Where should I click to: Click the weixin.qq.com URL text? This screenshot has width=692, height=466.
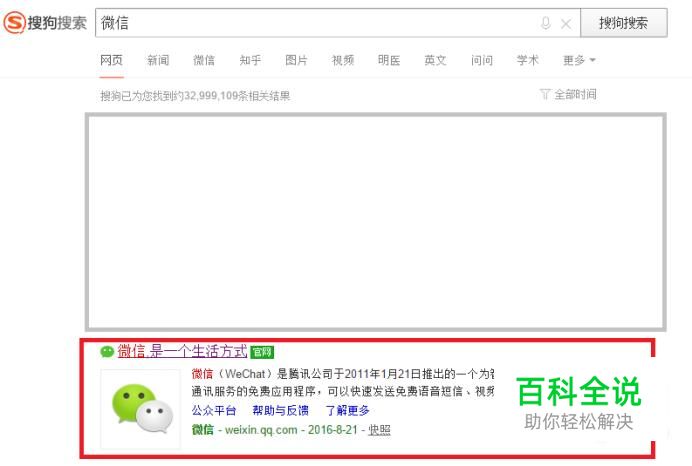pos(261,429)
